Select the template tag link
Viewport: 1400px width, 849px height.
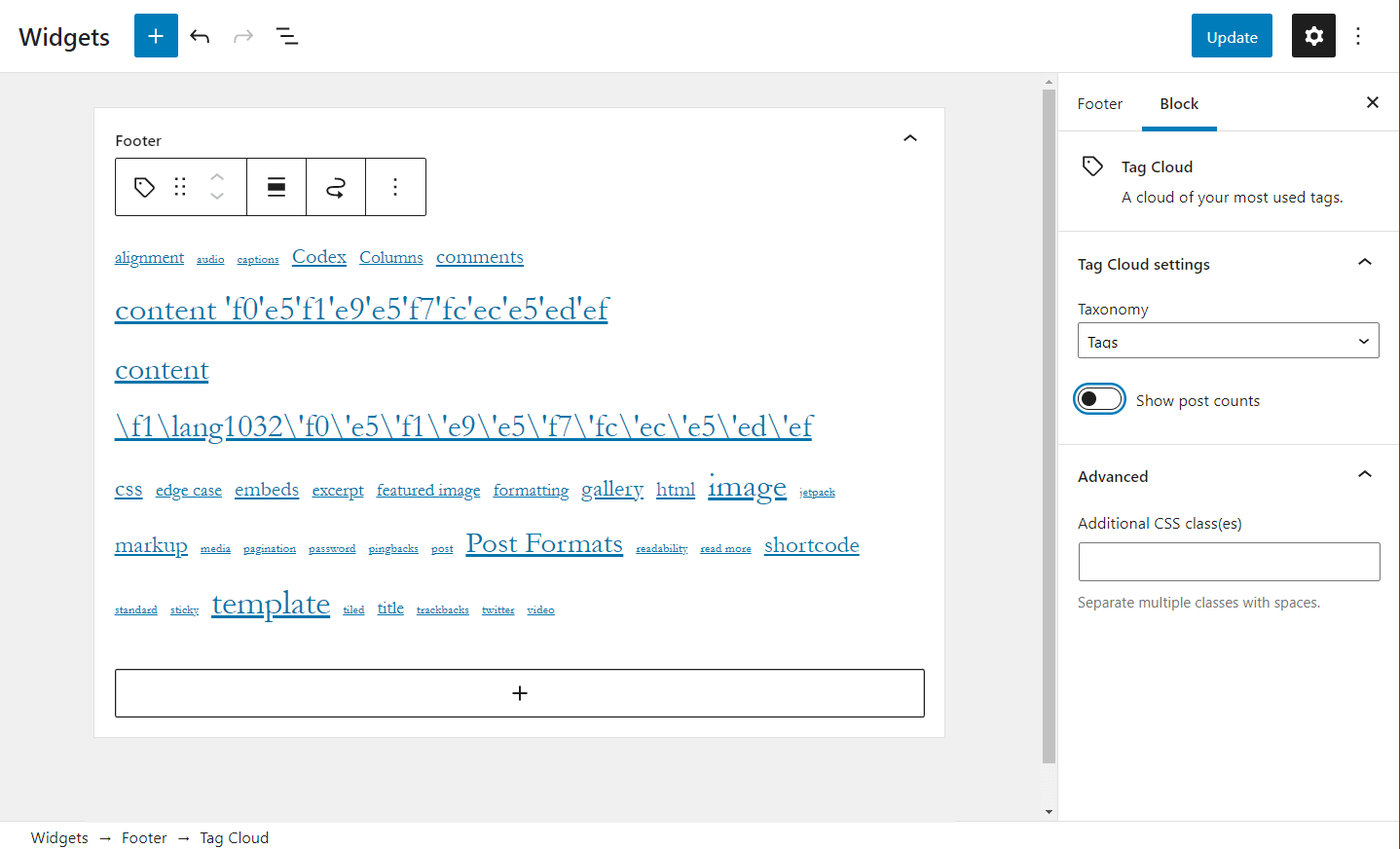click(x=271, y=604)
